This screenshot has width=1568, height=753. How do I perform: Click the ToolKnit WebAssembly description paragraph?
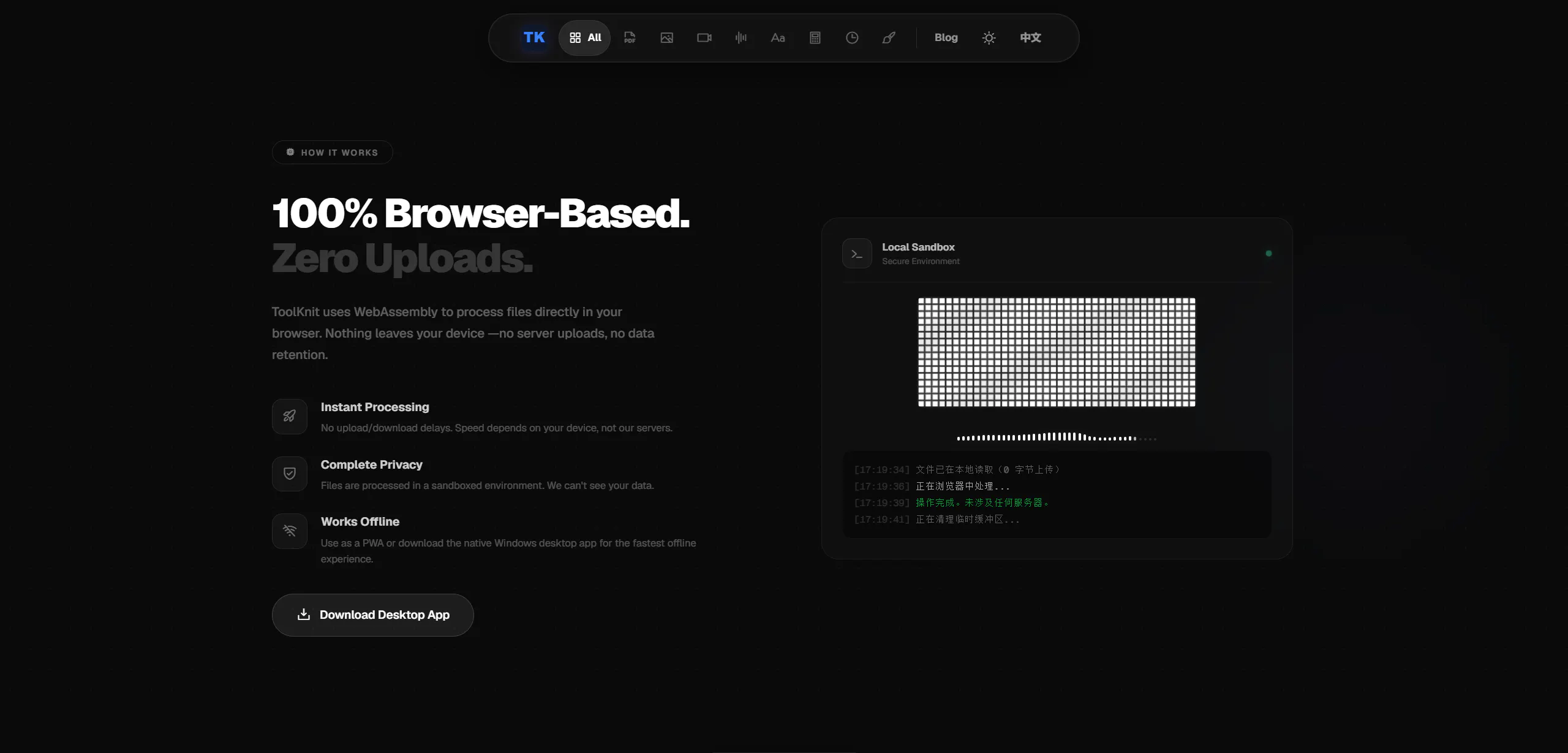tap(463, 333)
